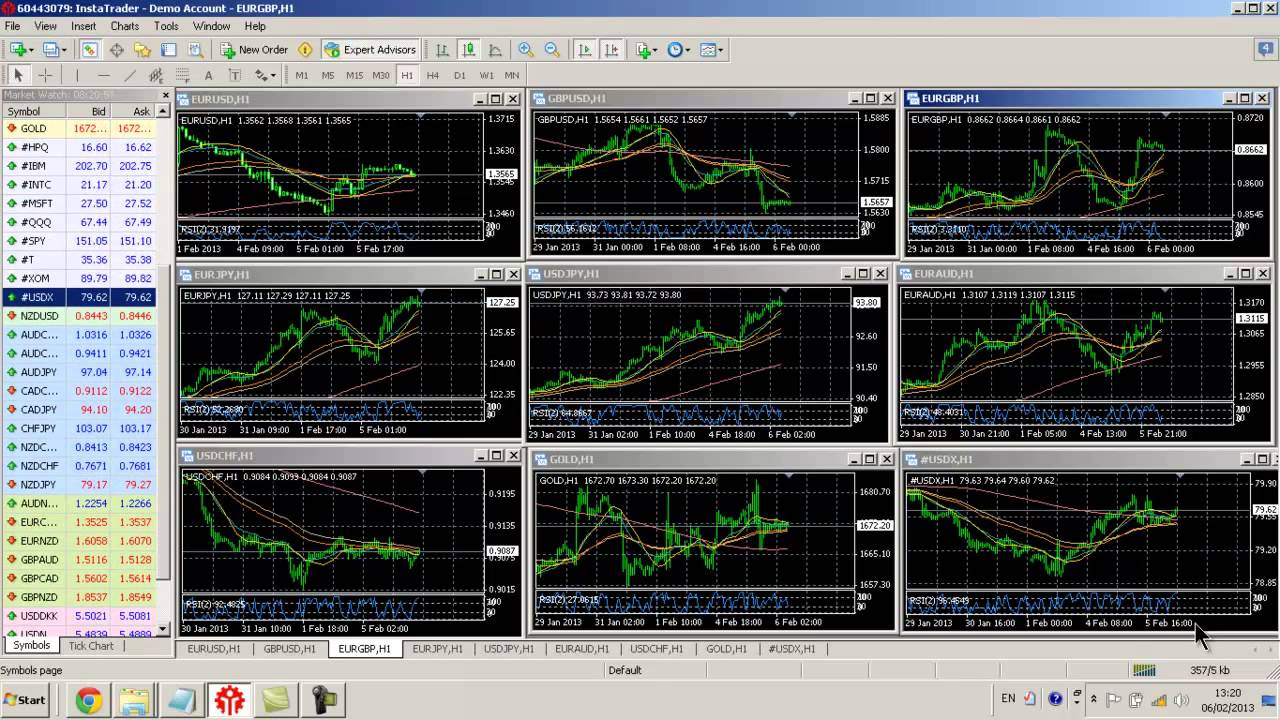Select the text label tool
This screenshot has width=1280, height=720.
point(234,75)
